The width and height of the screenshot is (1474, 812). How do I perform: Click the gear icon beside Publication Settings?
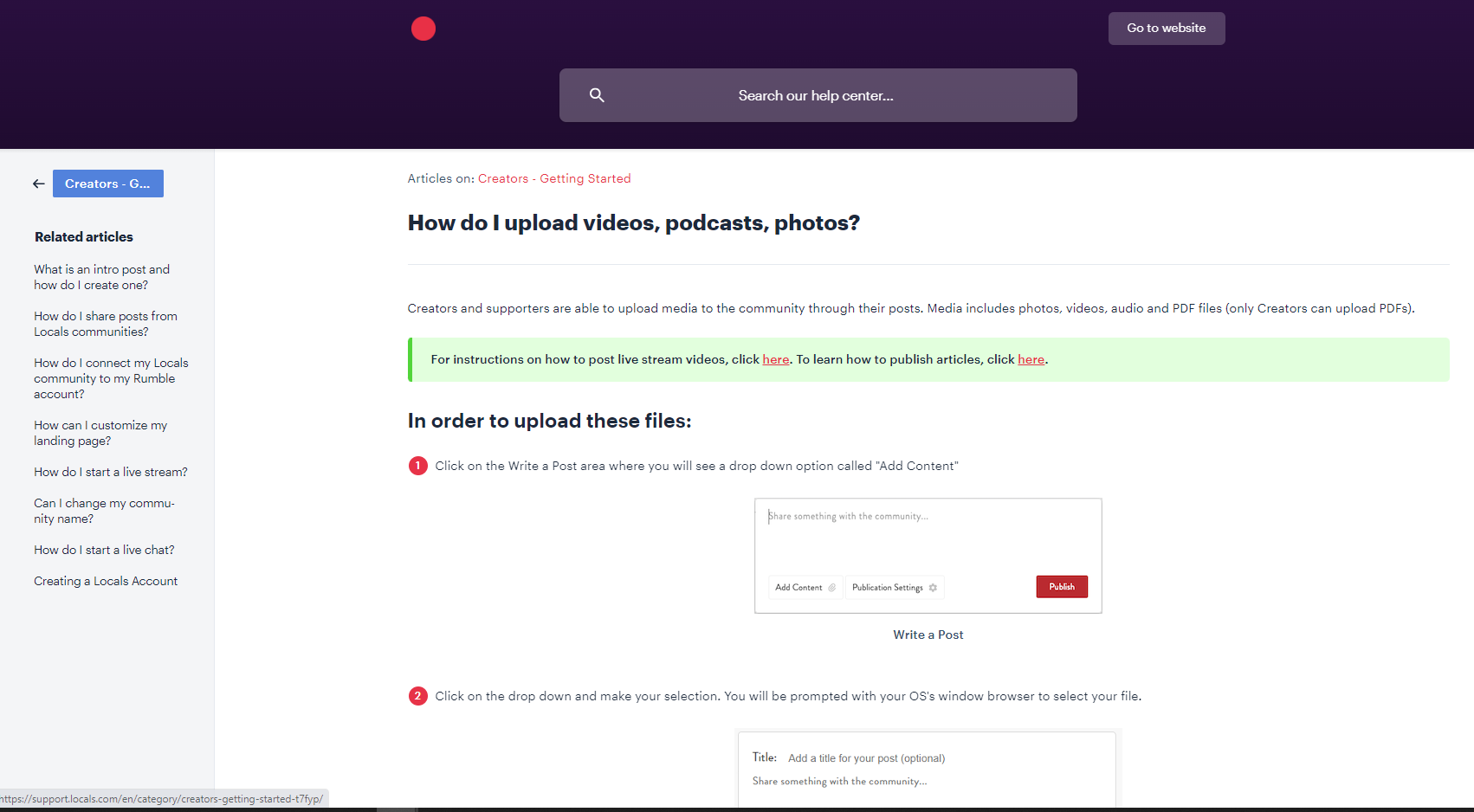(933, 587)
